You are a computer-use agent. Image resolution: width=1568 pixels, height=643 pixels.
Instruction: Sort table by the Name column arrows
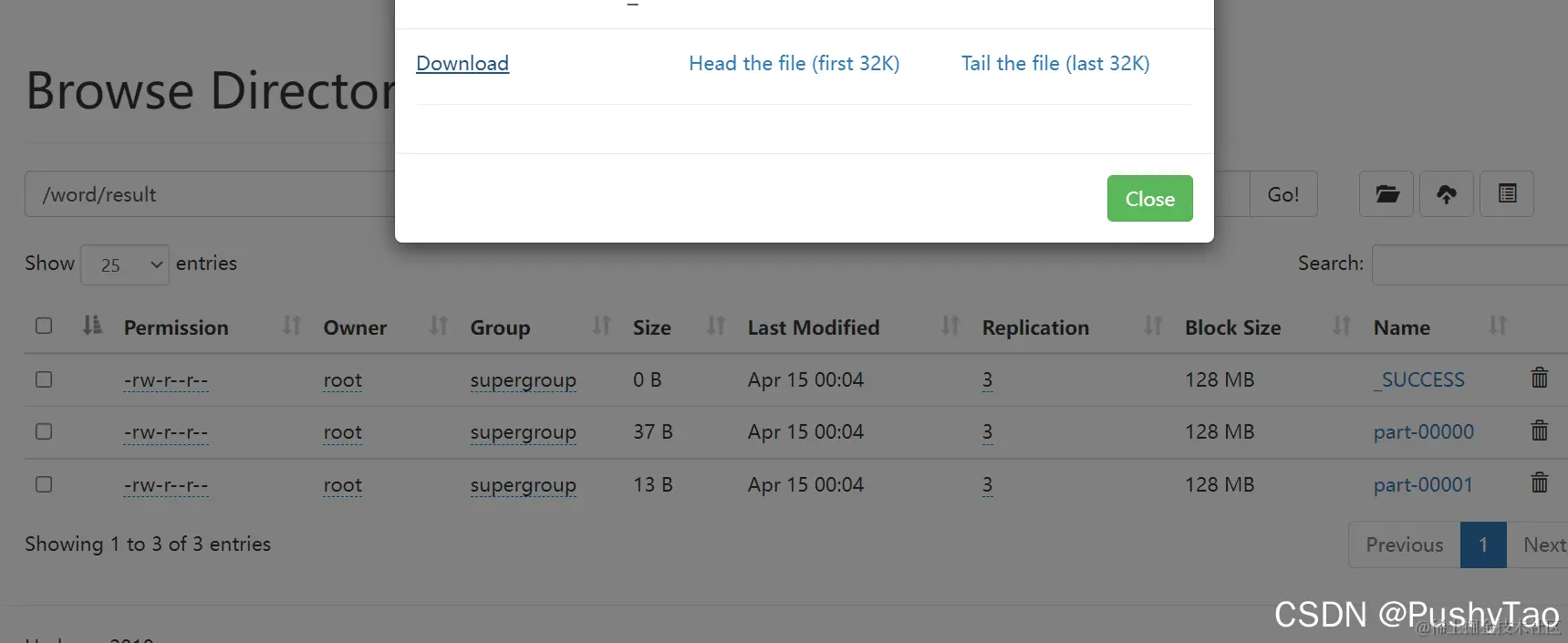click(x=1498, y=326)
